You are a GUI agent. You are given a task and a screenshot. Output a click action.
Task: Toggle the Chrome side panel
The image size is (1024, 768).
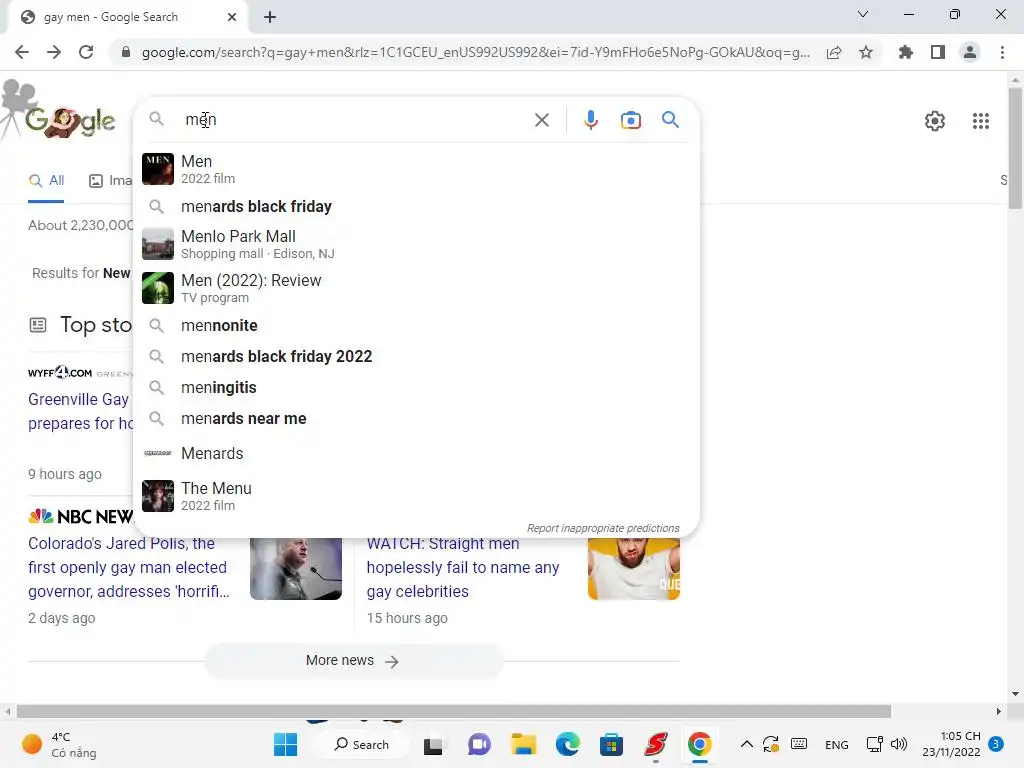938,52
